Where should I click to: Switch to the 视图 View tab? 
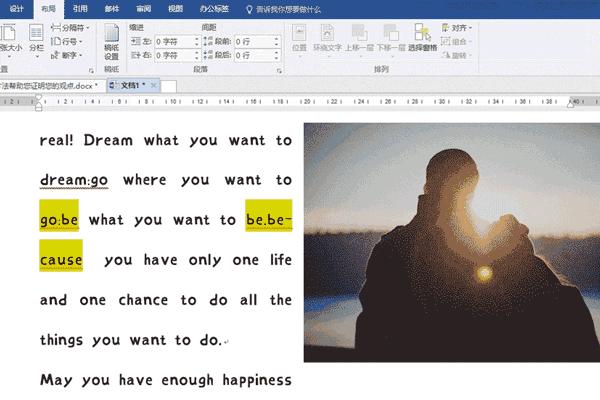[175, 9]
